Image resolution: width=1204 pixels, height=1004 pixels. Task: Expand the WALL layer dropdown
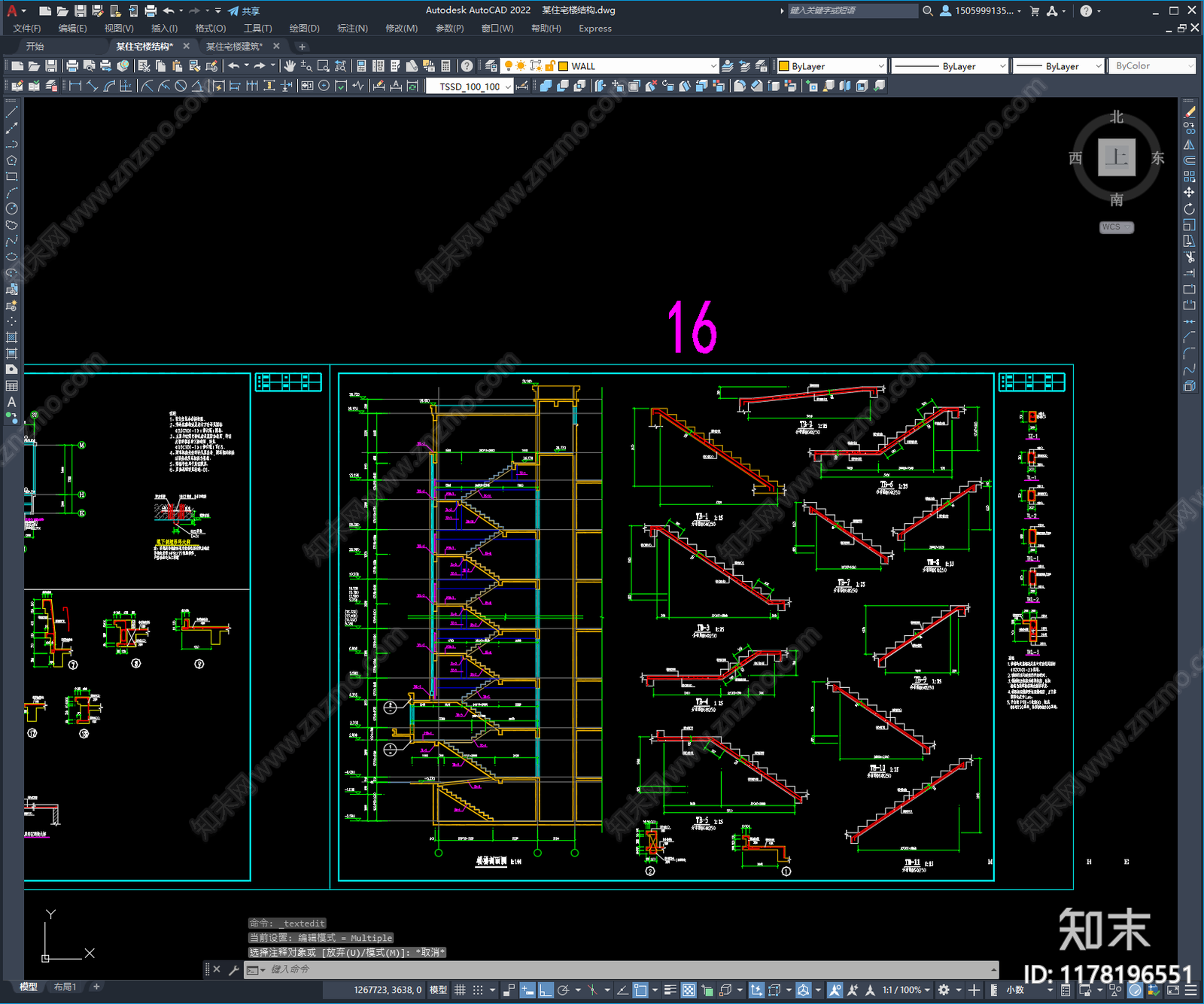713,66
